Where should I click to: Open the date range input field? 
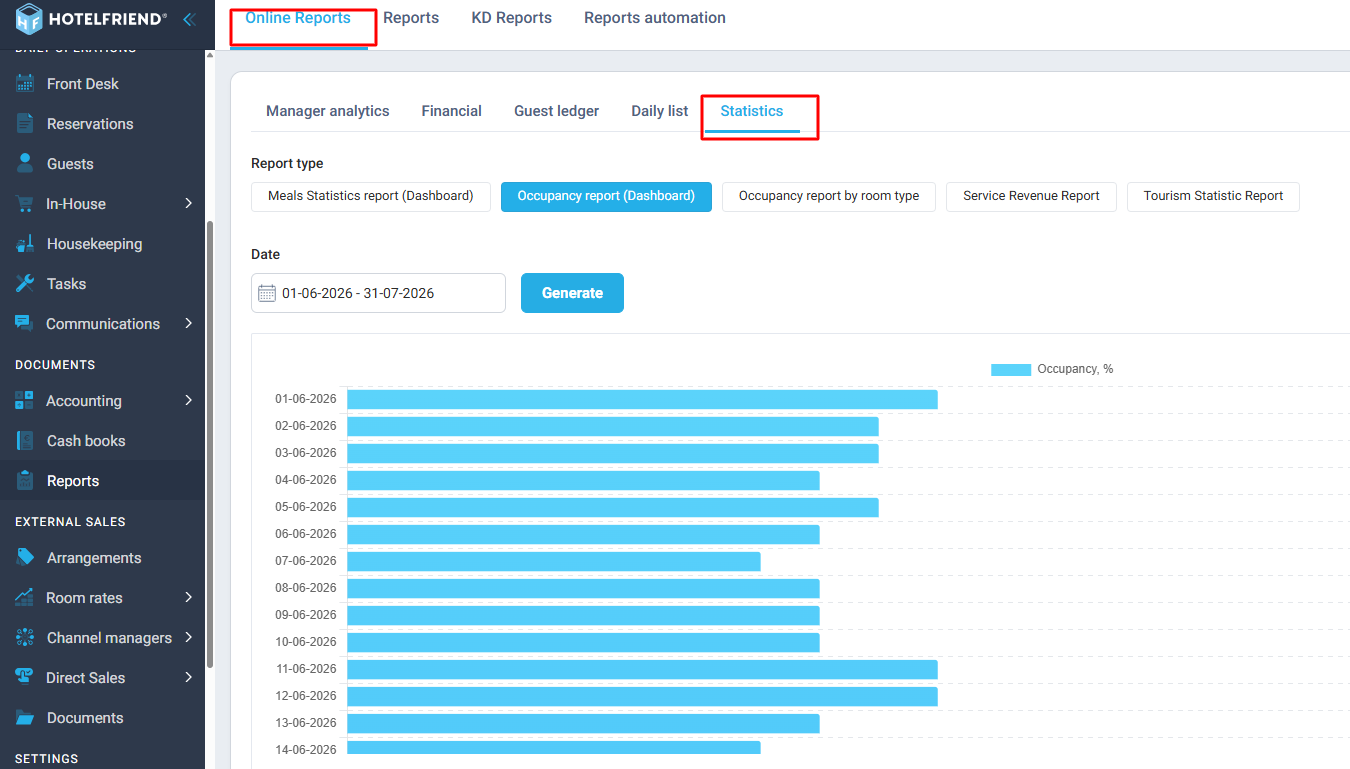click(x=378, y=293)
